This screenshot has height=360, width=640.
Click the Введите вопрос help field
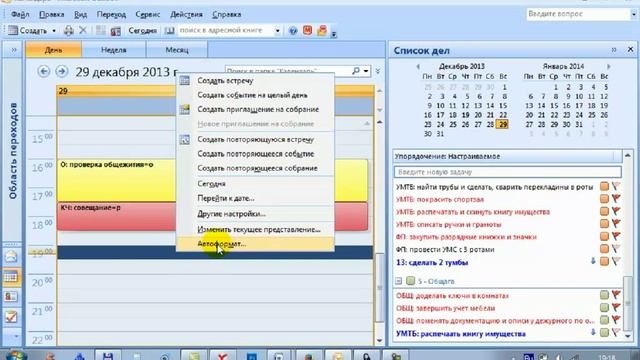[578, 14]
